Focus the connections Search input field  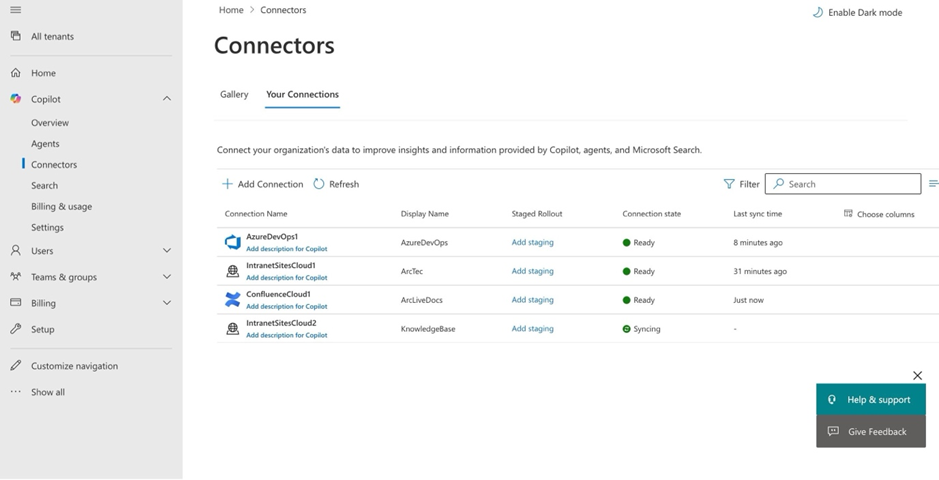click(843, 184)
